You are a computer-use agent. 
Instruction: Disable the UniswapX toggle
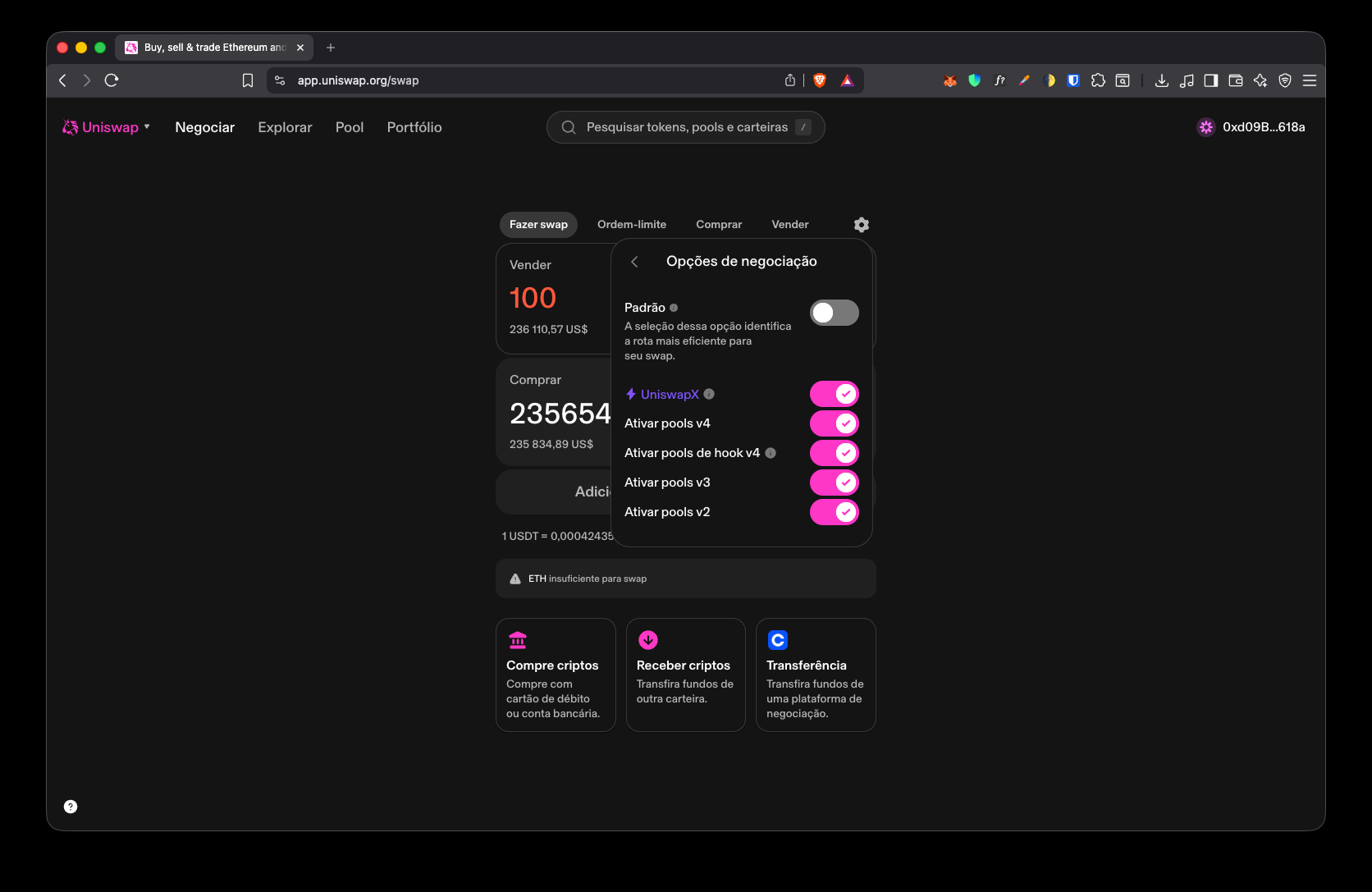[x=835, y=394]
